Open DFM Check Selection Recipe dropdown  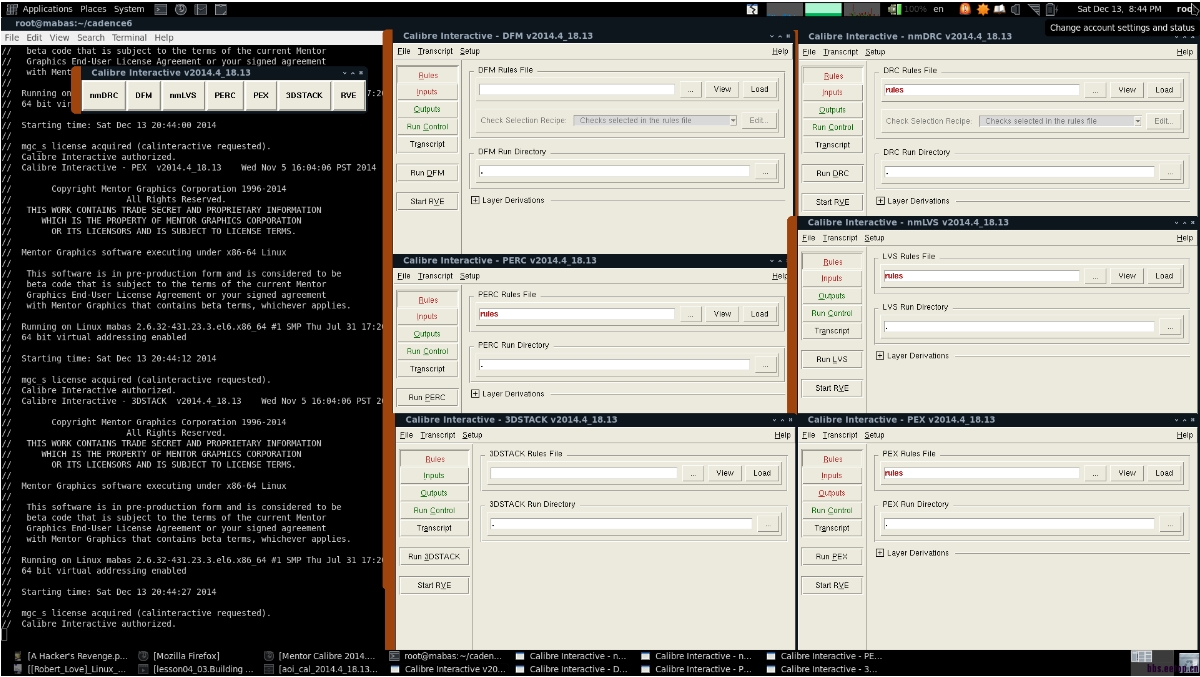tap(656, 120)
